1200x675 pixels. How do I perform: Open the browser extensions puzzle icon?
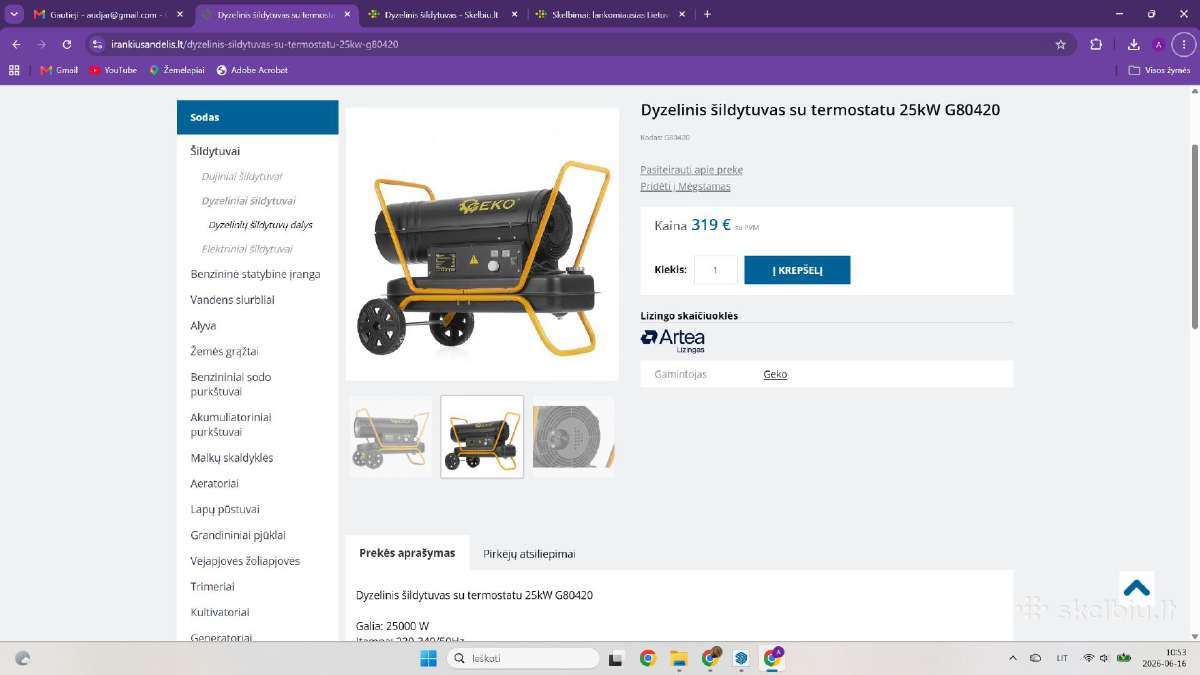pyautogui.click(x=1096, y=44)
